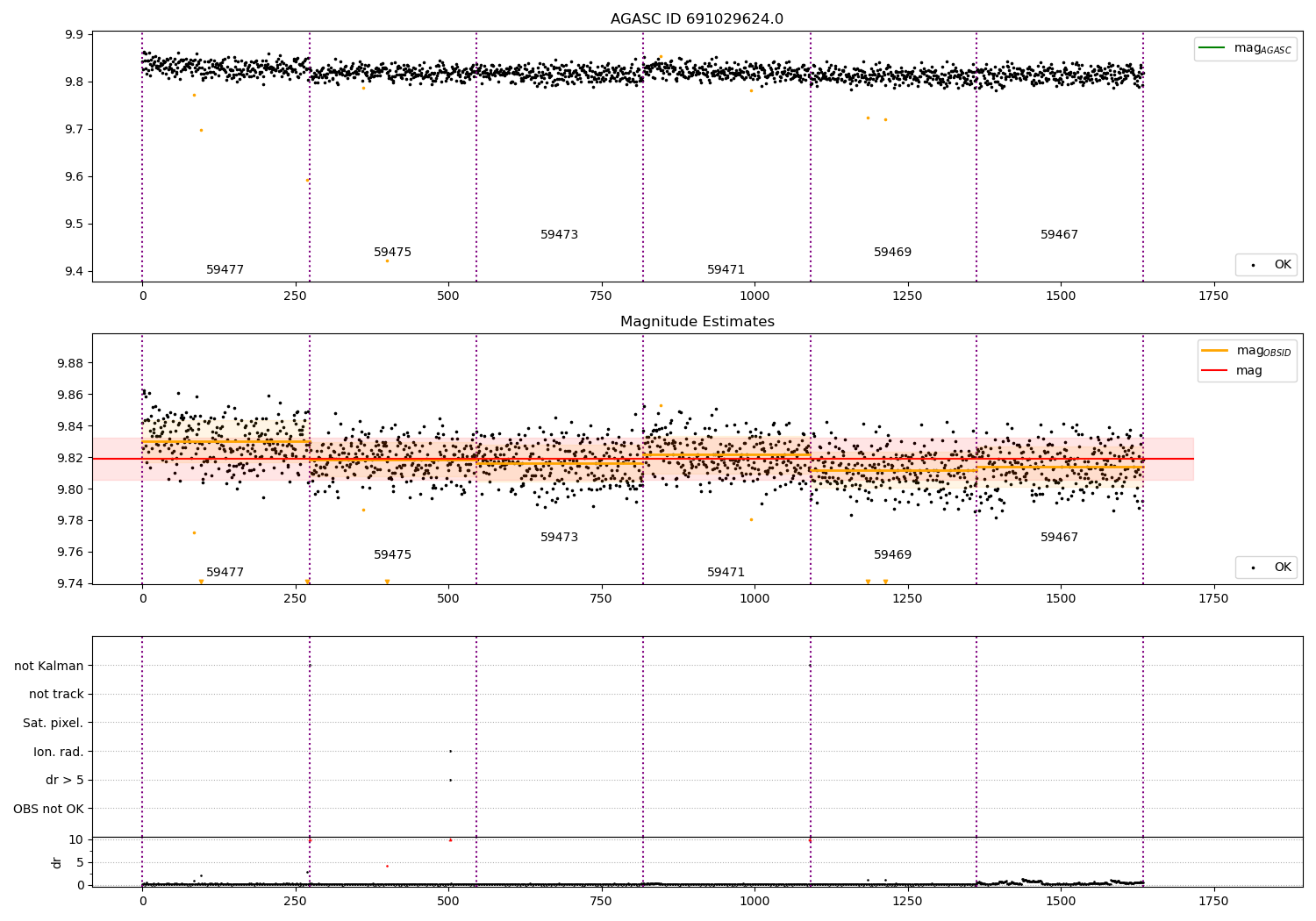
Task: Click the 1750 x-axis tick in top plot
Action: (x=1213, y=296)
